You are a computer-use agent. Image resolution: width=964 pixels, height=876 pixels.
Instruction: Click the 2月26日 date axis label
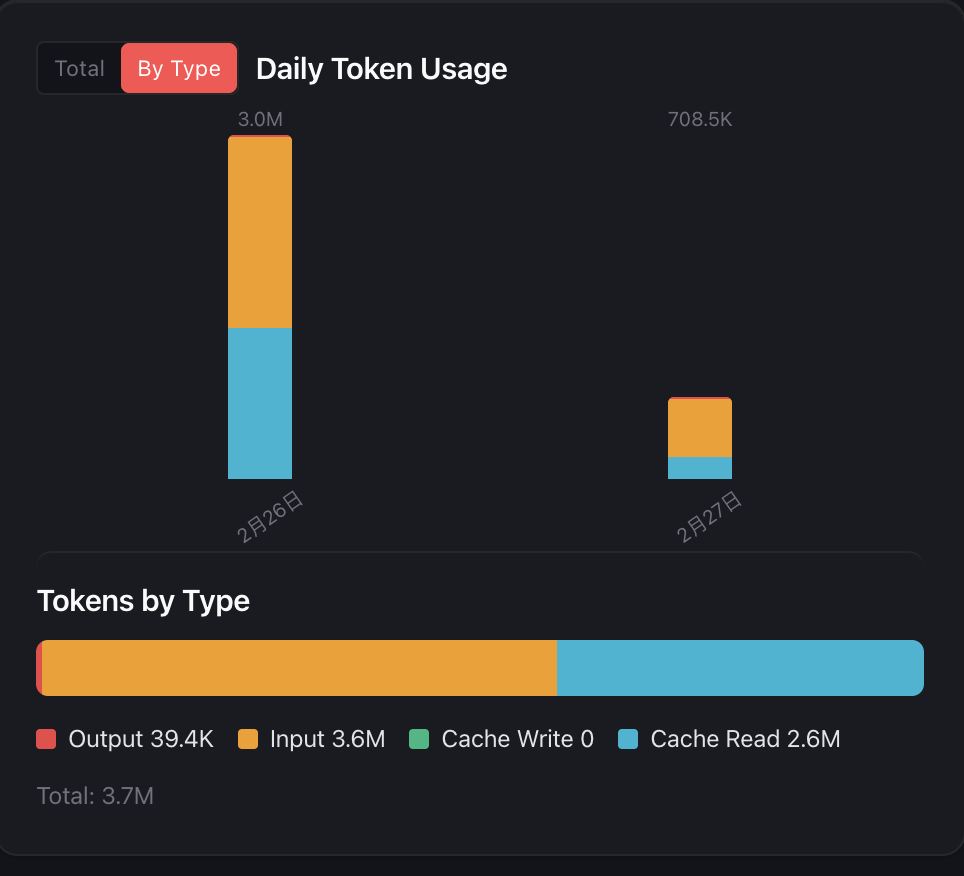coord(270,516)
